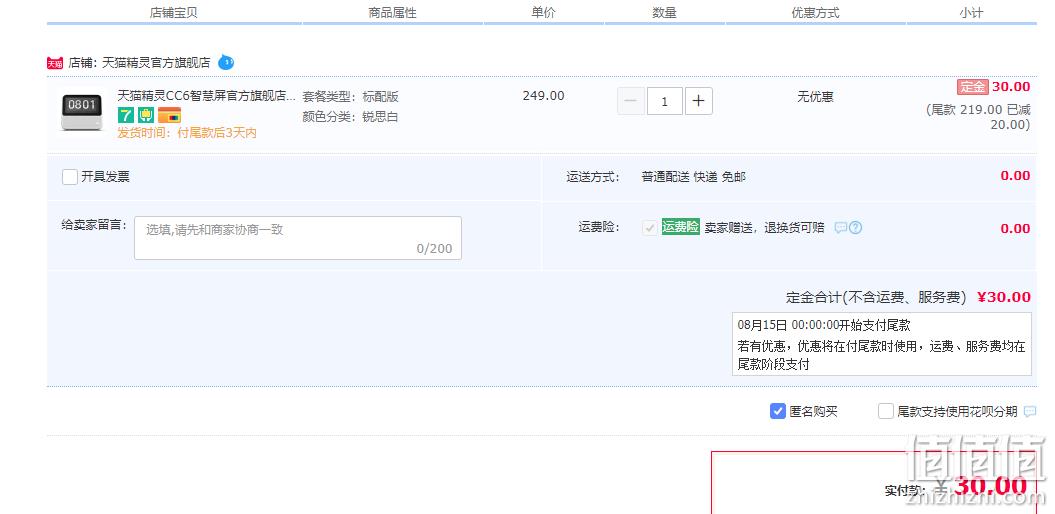Click the orange credit card badge
Screen dimensions: 1055x514
click(170, 115)
